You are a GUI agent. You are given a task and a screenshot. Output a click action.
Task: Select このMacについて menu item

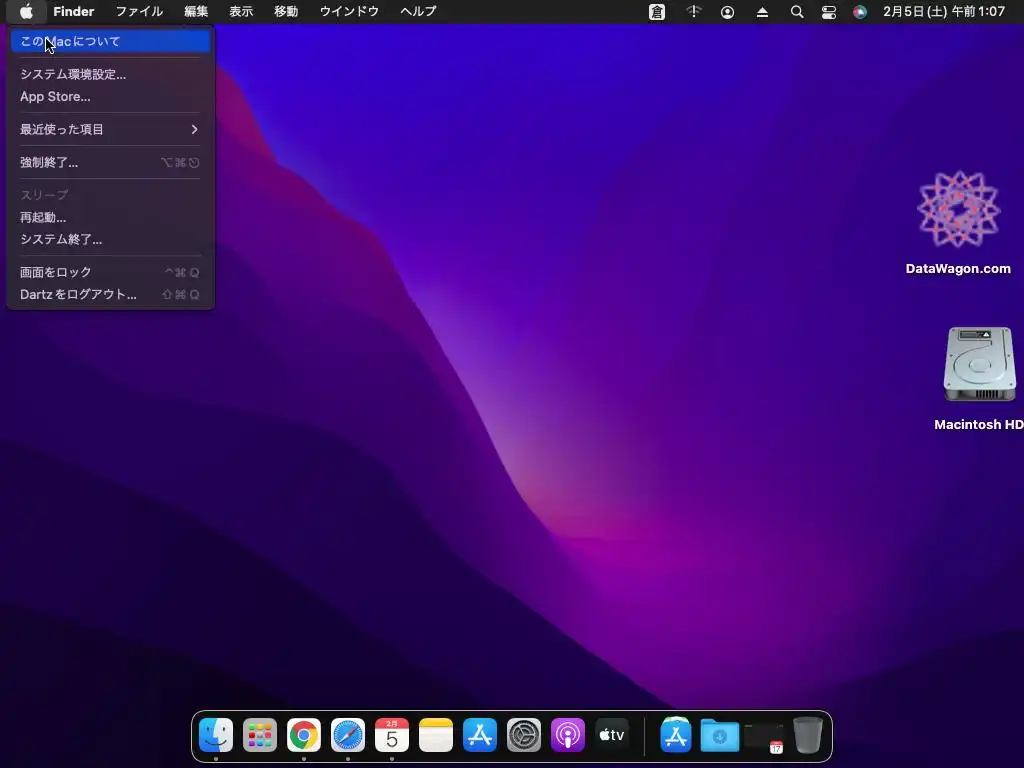pos(110,41)
